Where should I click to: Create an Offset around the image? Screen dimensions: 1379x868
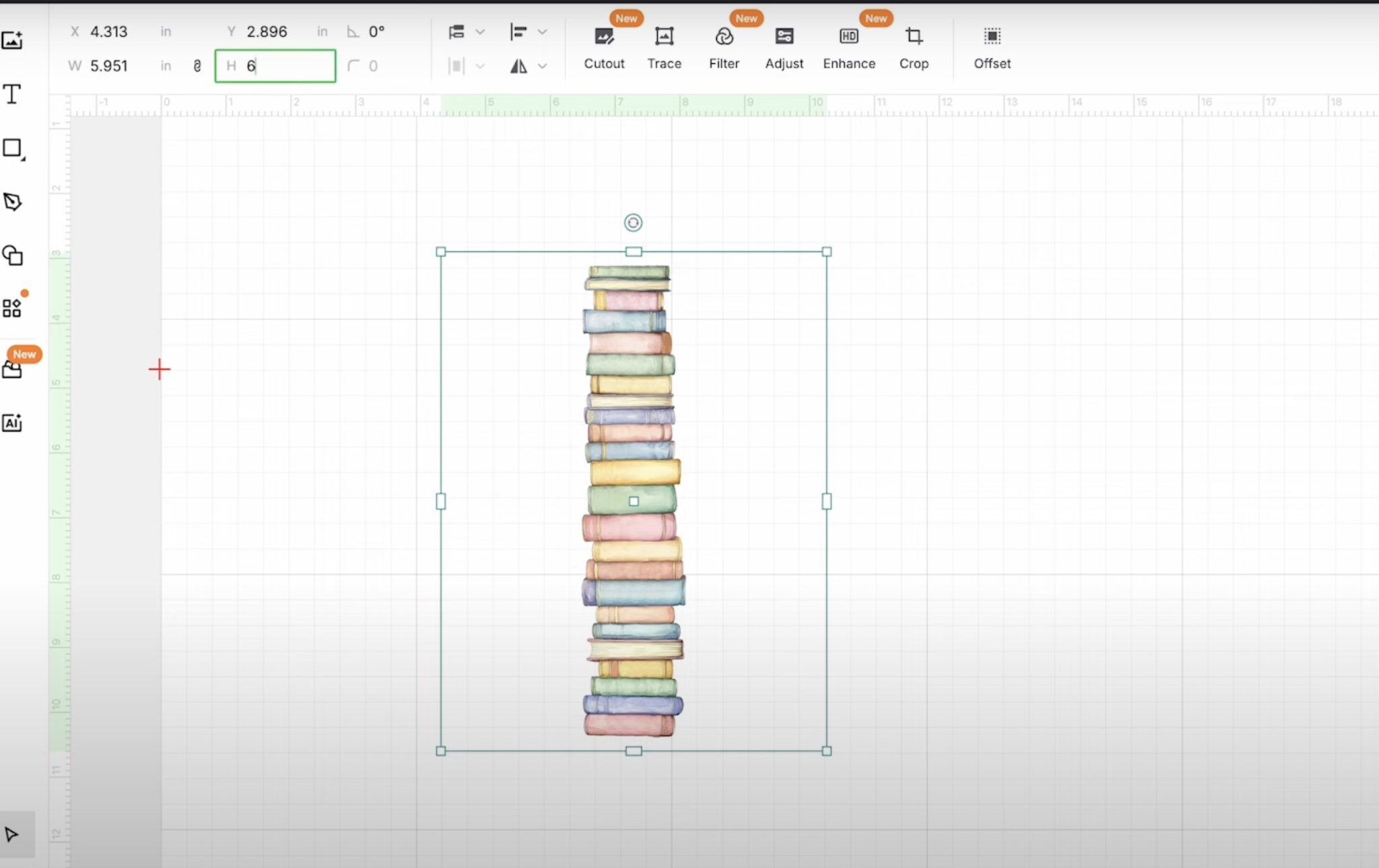tap(991, 47)
